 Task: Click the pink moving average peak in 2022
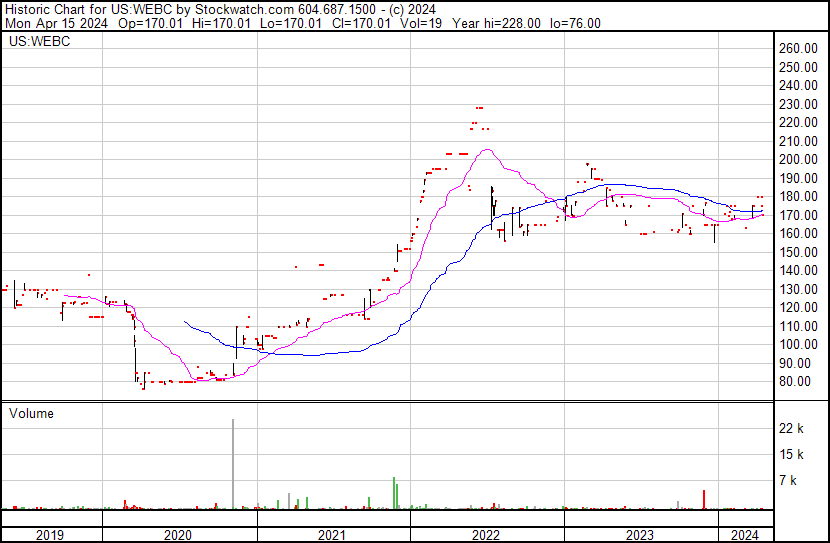point(487,150)
